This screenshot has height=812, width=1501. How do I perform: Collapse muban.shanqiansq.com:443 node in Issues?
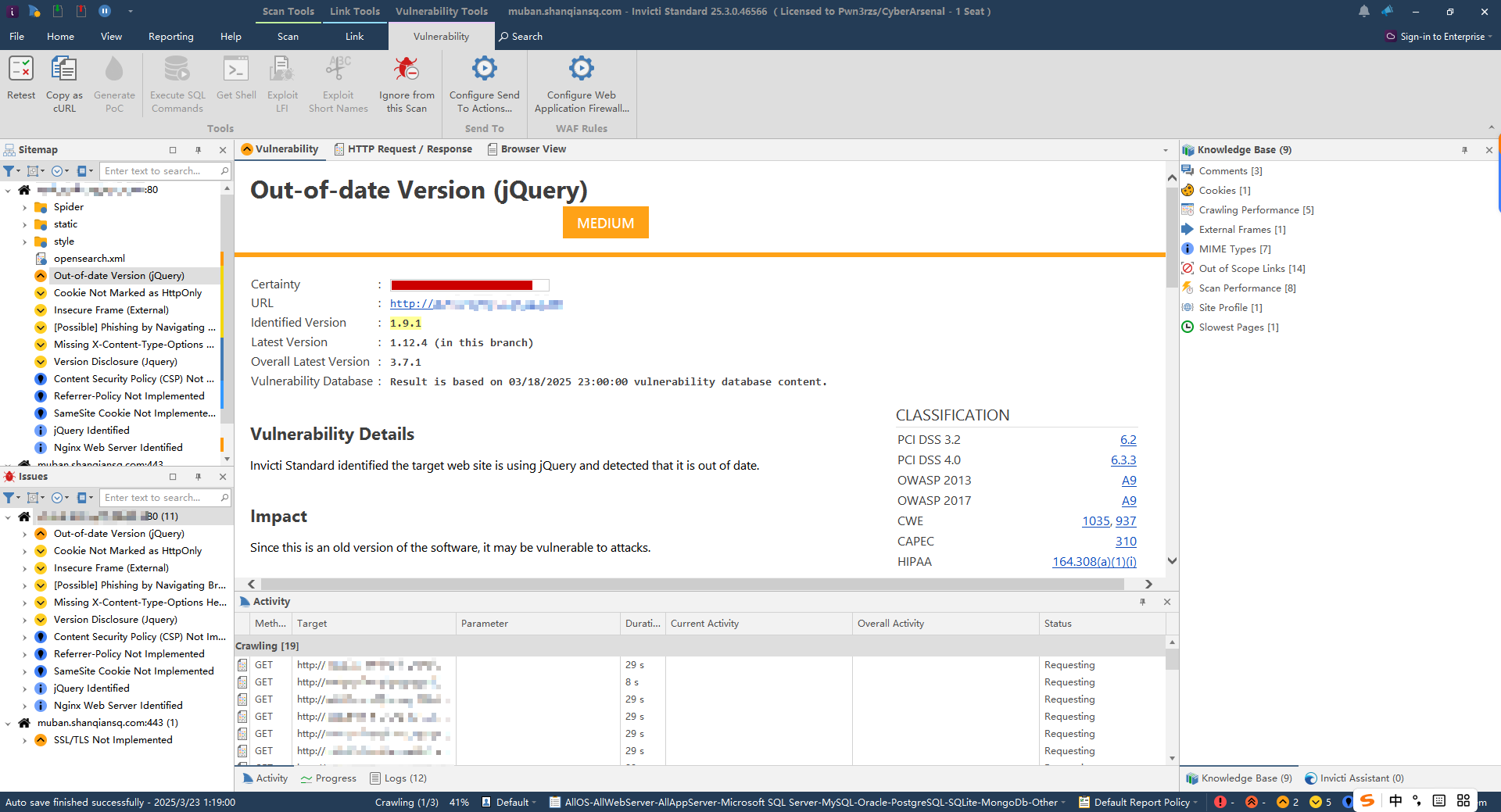tap(8, 724)
